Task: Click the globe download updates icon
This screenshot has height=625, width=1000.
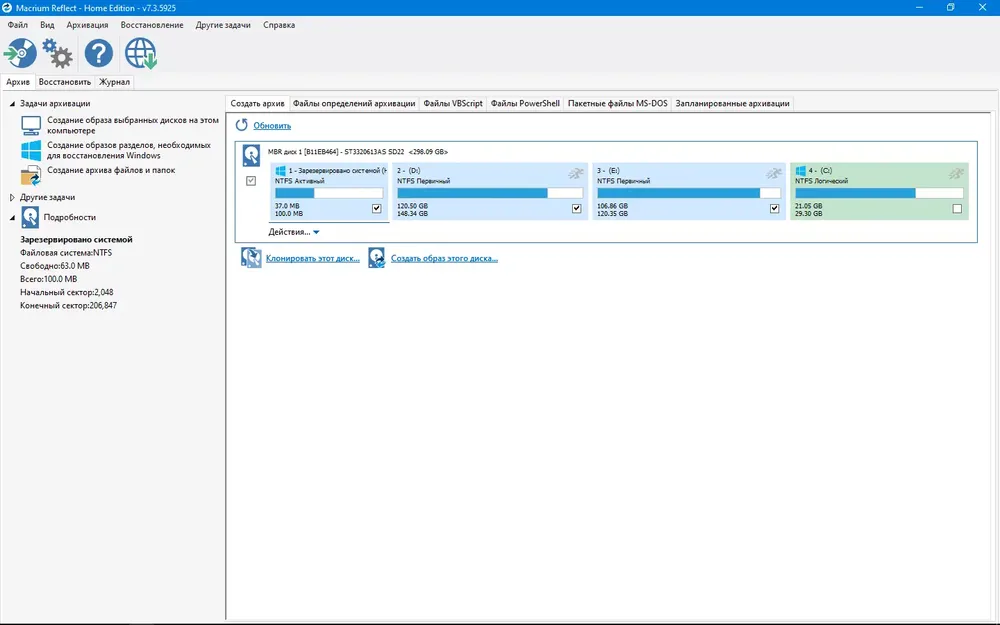Action: (x=141, y=53)
